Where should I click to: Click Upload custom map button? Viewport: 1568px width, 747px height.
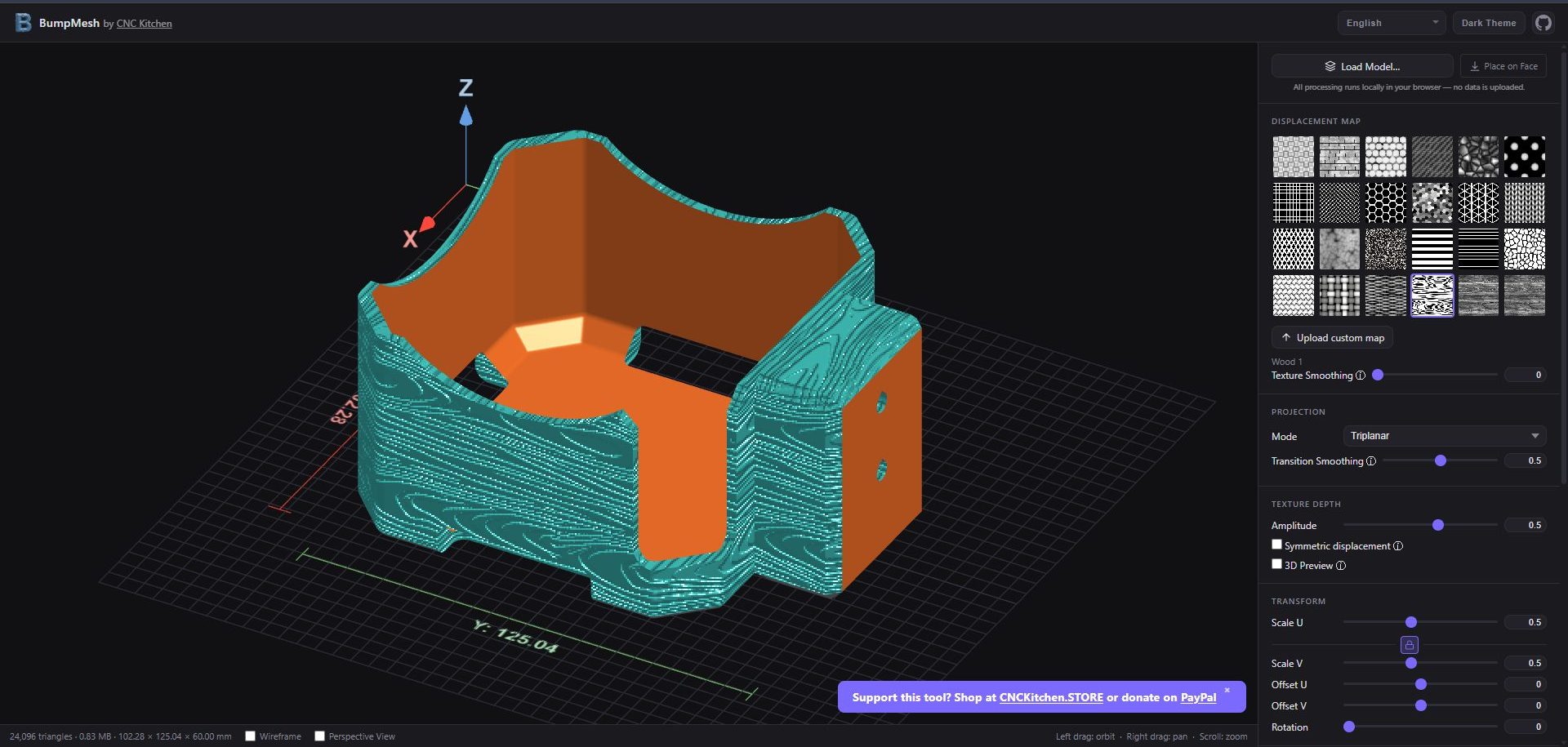point(1332,338)
